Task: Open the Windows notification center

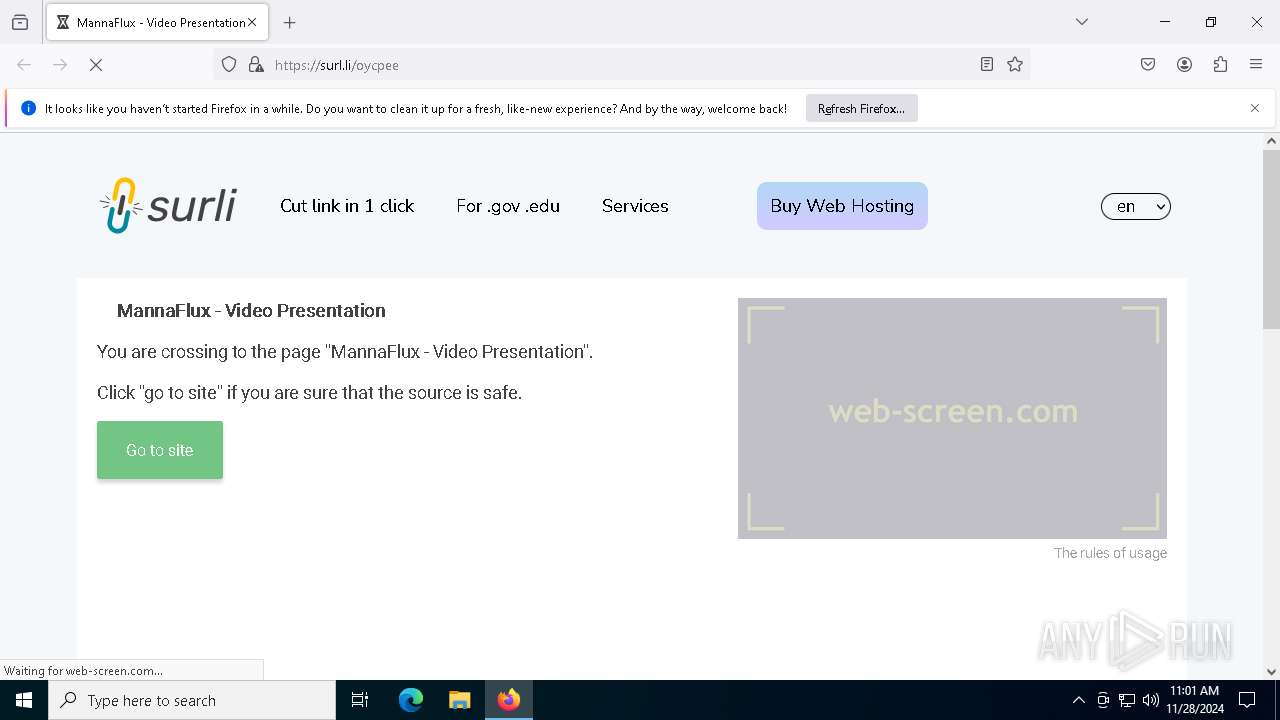Action: (x=1247, y=700)
